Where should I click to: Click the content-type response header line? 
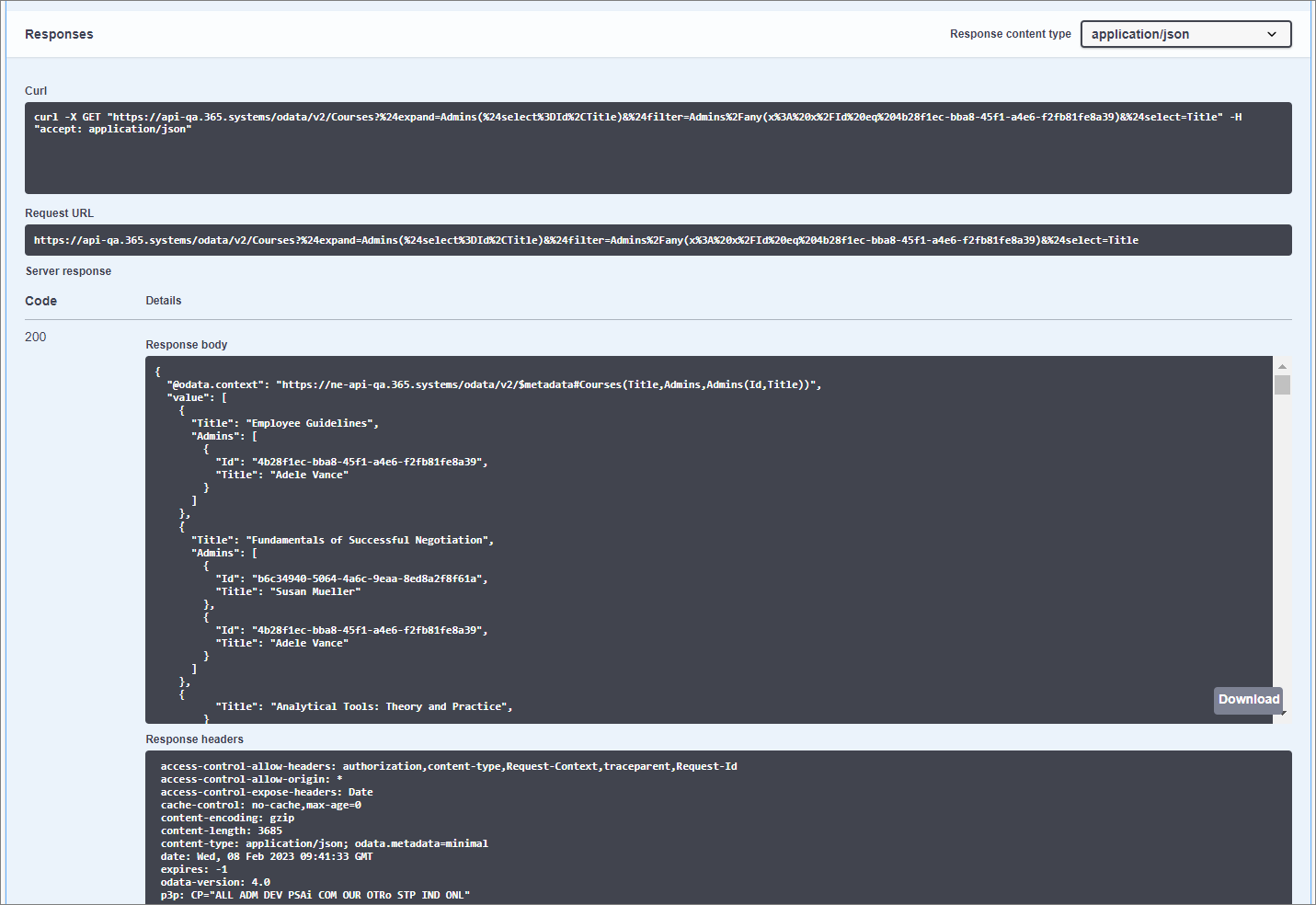[x=324, y=843]
